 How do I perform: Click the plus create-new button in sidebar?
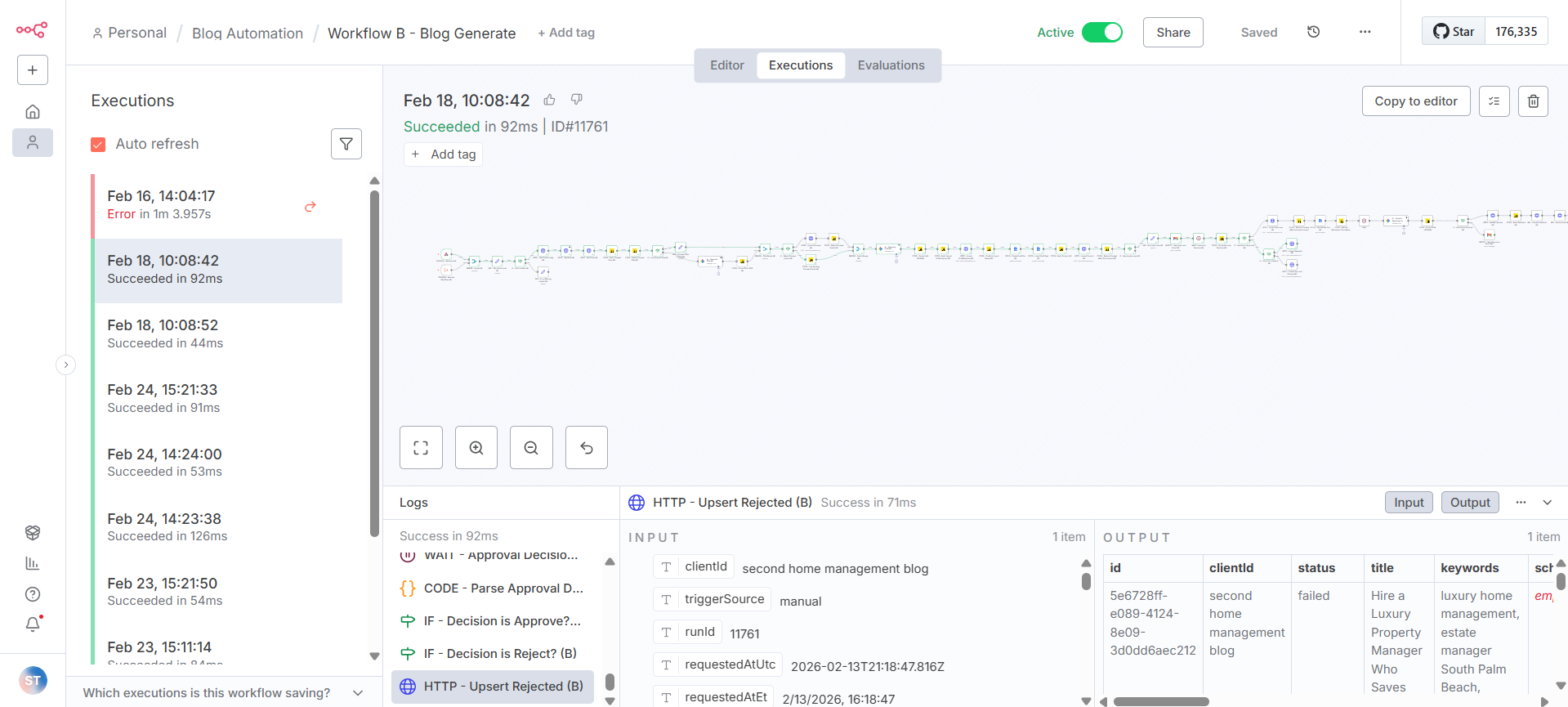[33, 70]
